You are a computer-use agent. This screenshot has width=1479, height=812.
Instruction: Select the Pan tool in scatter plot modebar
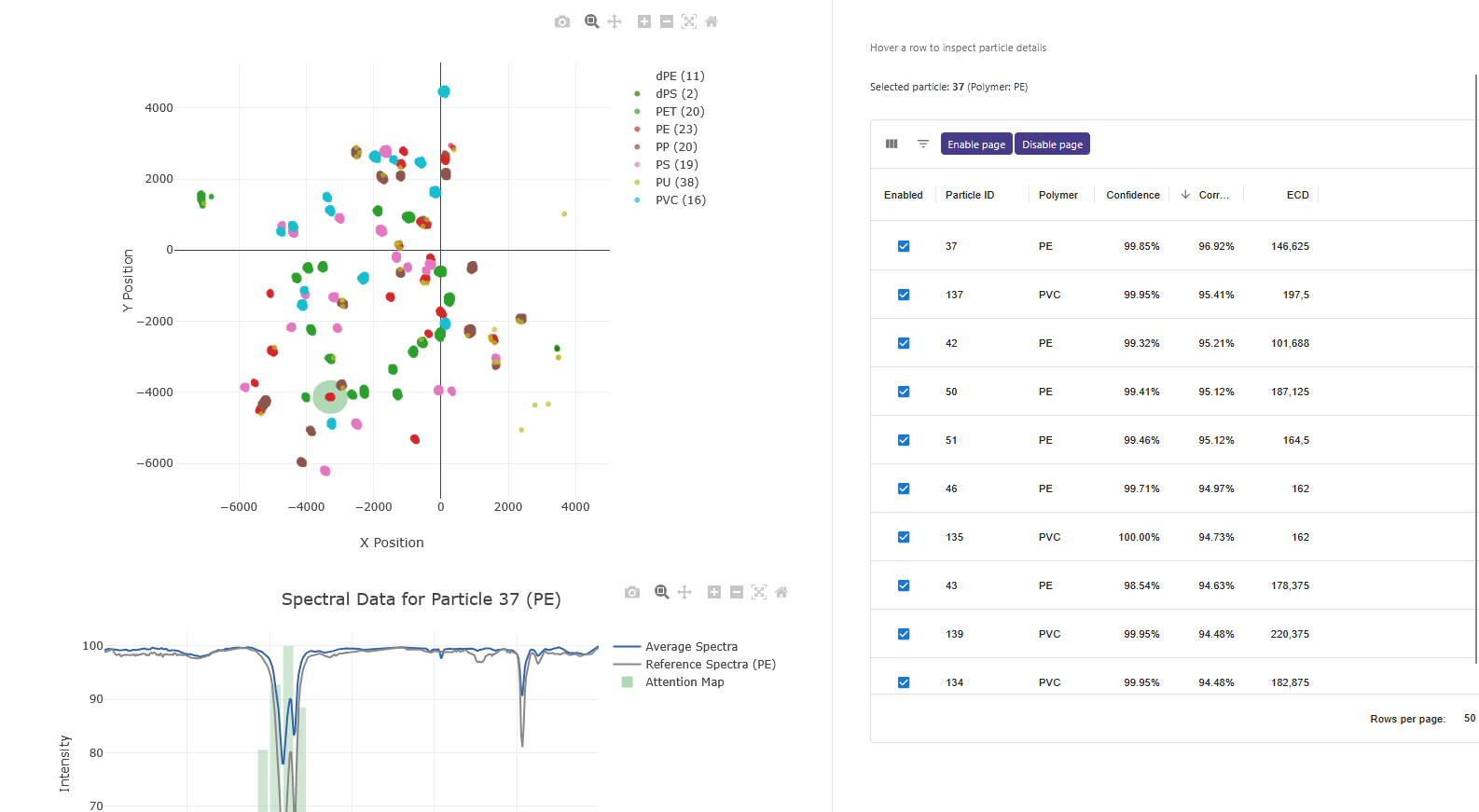(x=615, y=21)
